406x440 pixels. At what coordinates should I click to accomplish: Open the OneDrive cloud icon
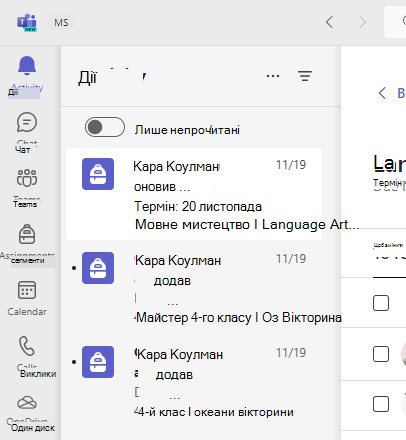[x=27, y=403]
